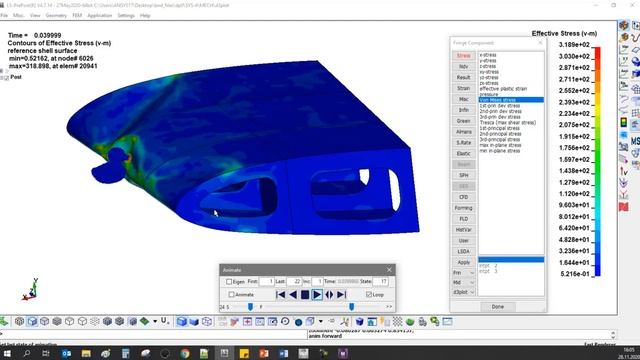Edit the Last state field

(293, 282)
